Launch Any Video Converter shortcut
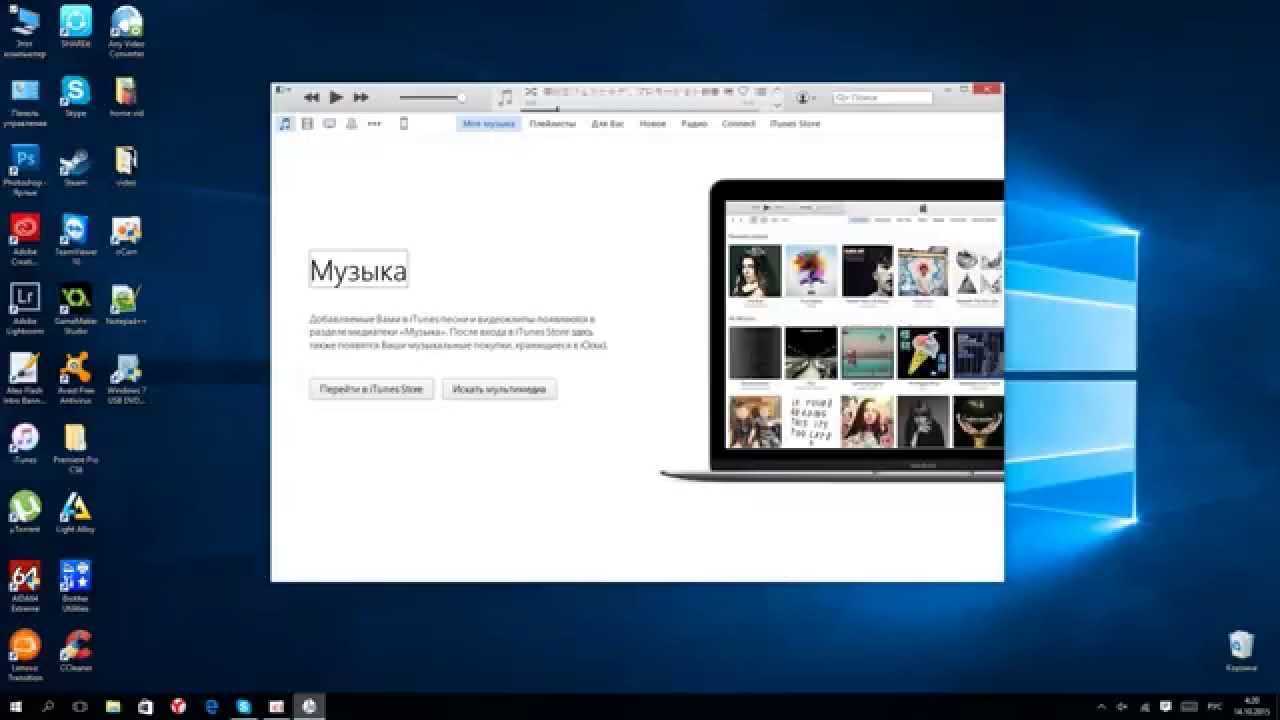 [x=126, y=32]
